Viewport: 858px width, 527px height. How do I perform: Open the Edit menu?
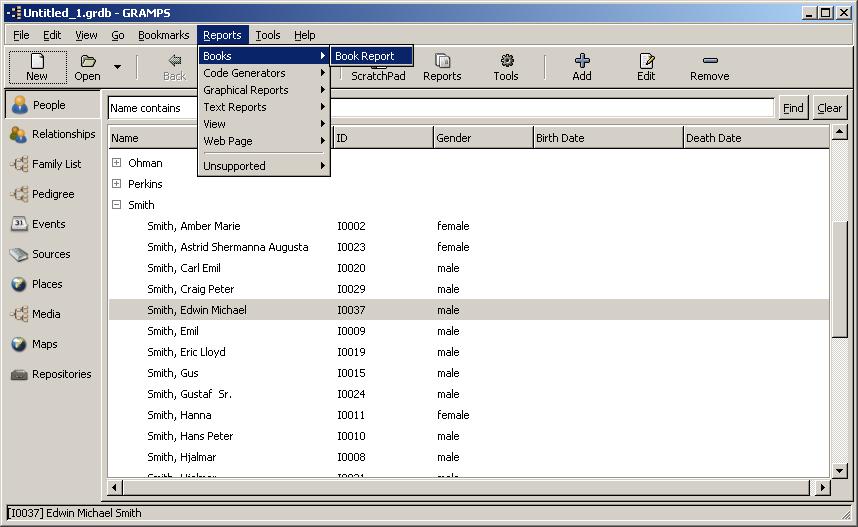pyautogui.click(x=52, y=35)
